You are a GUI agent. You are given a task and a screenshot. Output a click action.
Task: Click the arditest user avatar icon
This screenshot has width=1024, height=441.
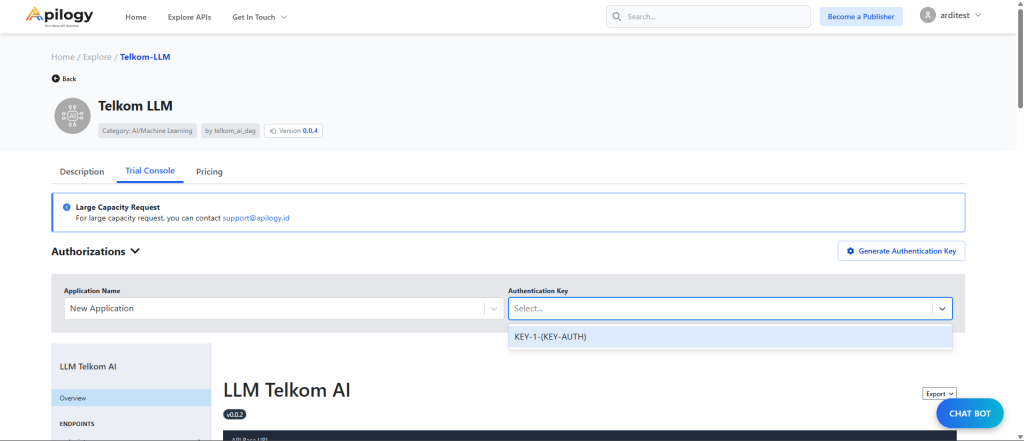(x=928, y=16)
